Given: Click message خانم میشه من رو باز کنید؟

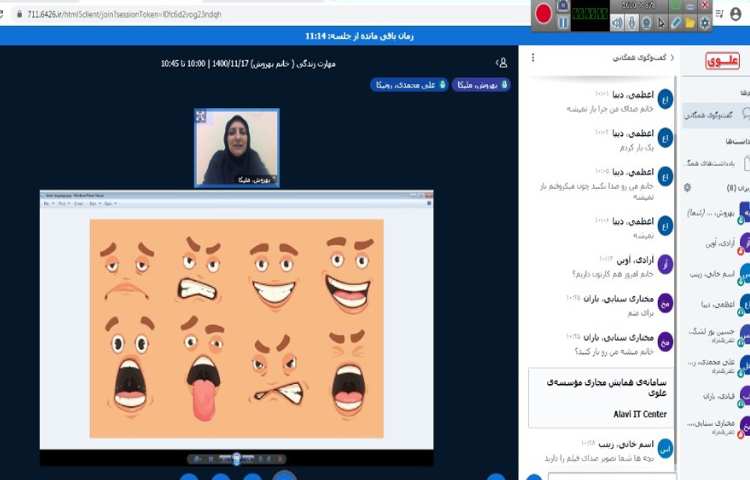Looking at the screenshot, I should click(x=614, y=351).
